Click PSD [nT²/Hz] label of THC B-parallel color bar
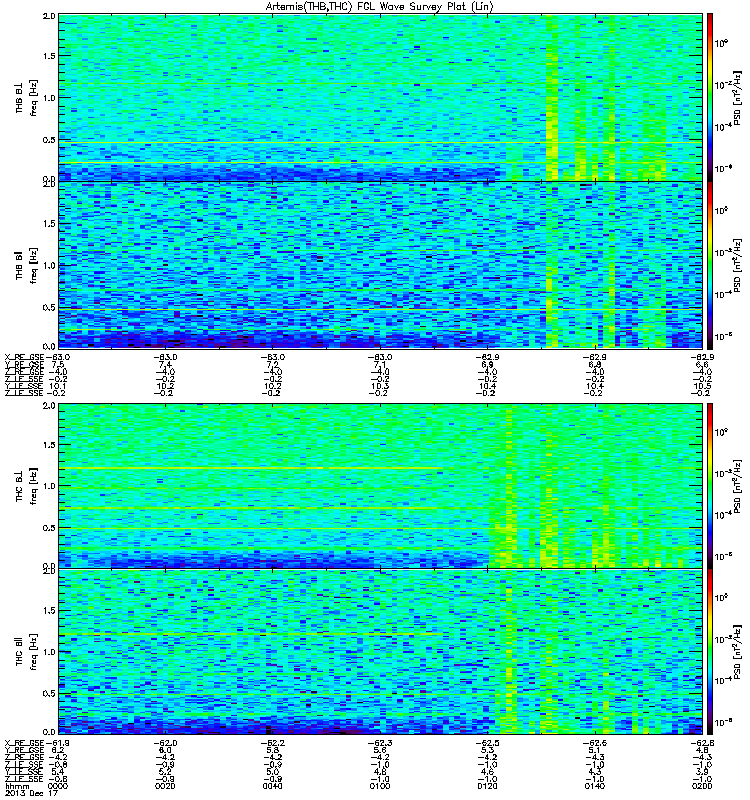 tap(737, 652)
